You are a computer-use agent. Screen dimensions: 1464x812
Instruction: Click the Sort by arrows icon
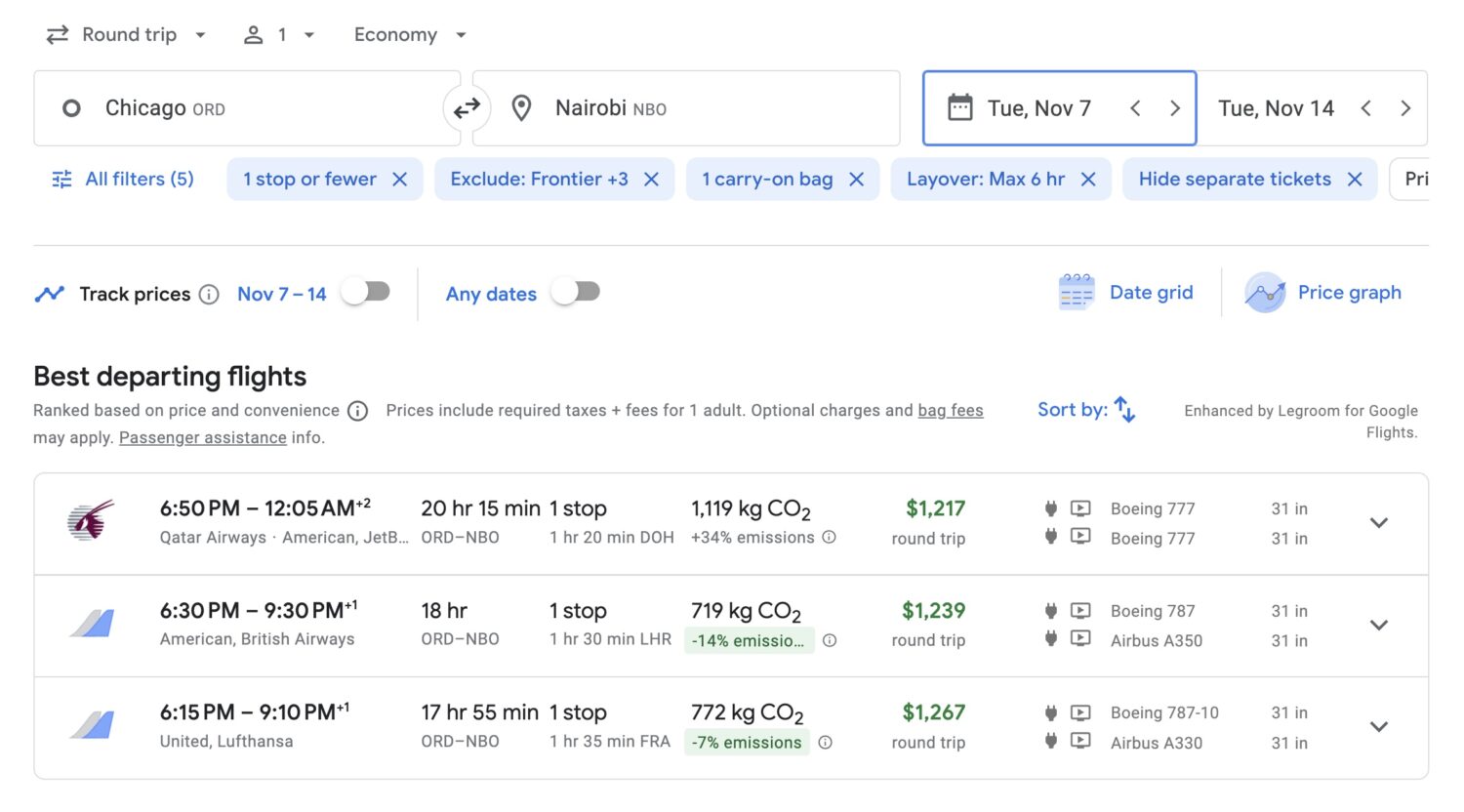coord(1122,410)
